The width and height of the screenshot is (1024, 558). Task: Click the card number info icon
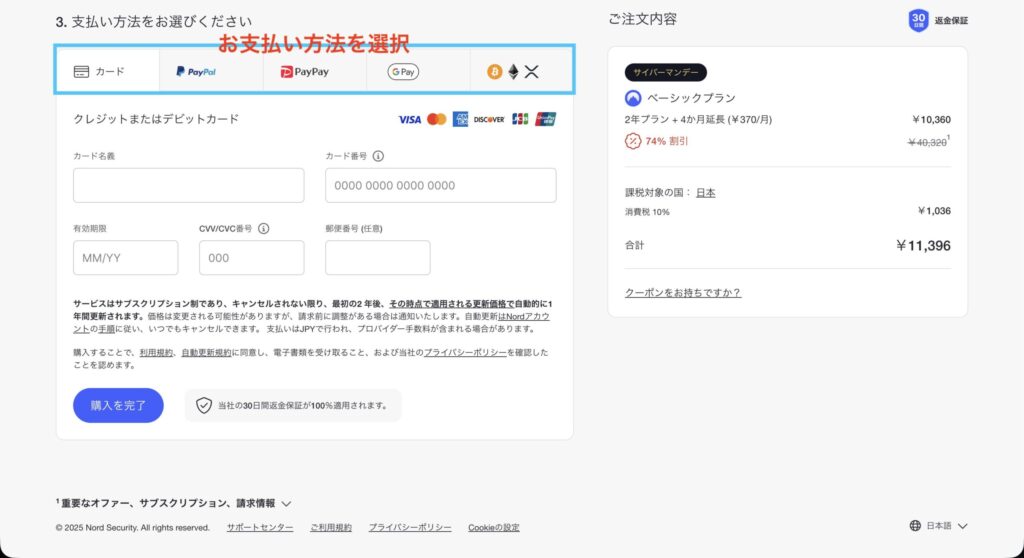click(378, 156)
